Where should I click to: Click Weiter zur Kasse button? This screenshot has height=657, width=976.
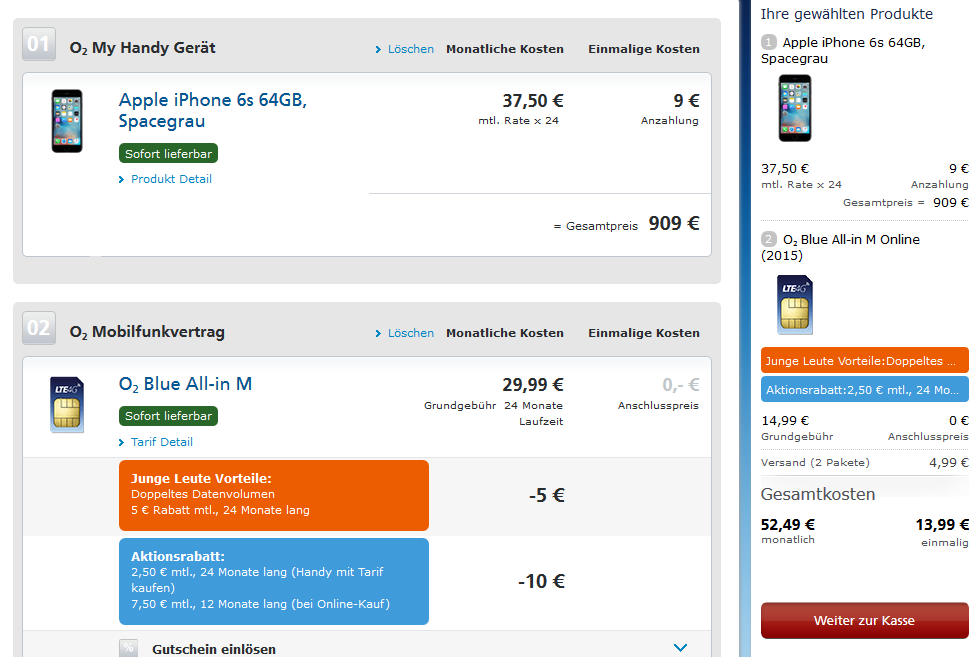[865, 620]
